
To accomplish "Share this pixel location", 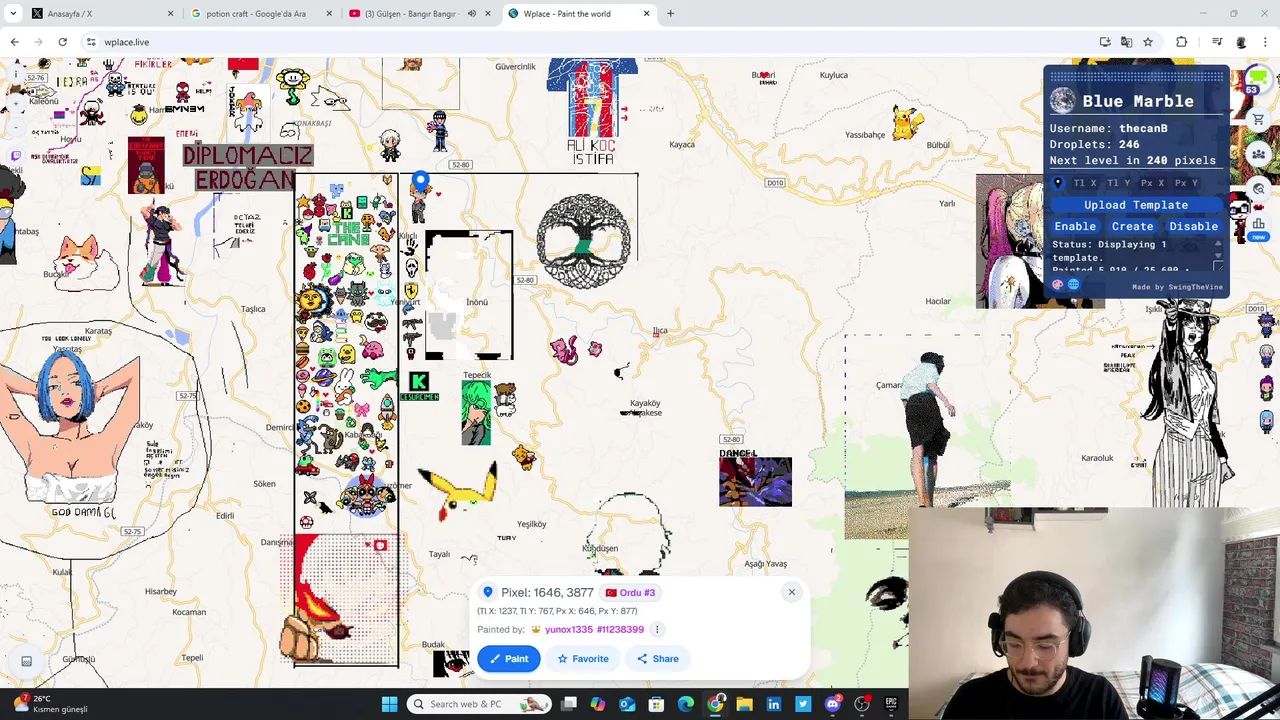I will [x=658, y=658].
